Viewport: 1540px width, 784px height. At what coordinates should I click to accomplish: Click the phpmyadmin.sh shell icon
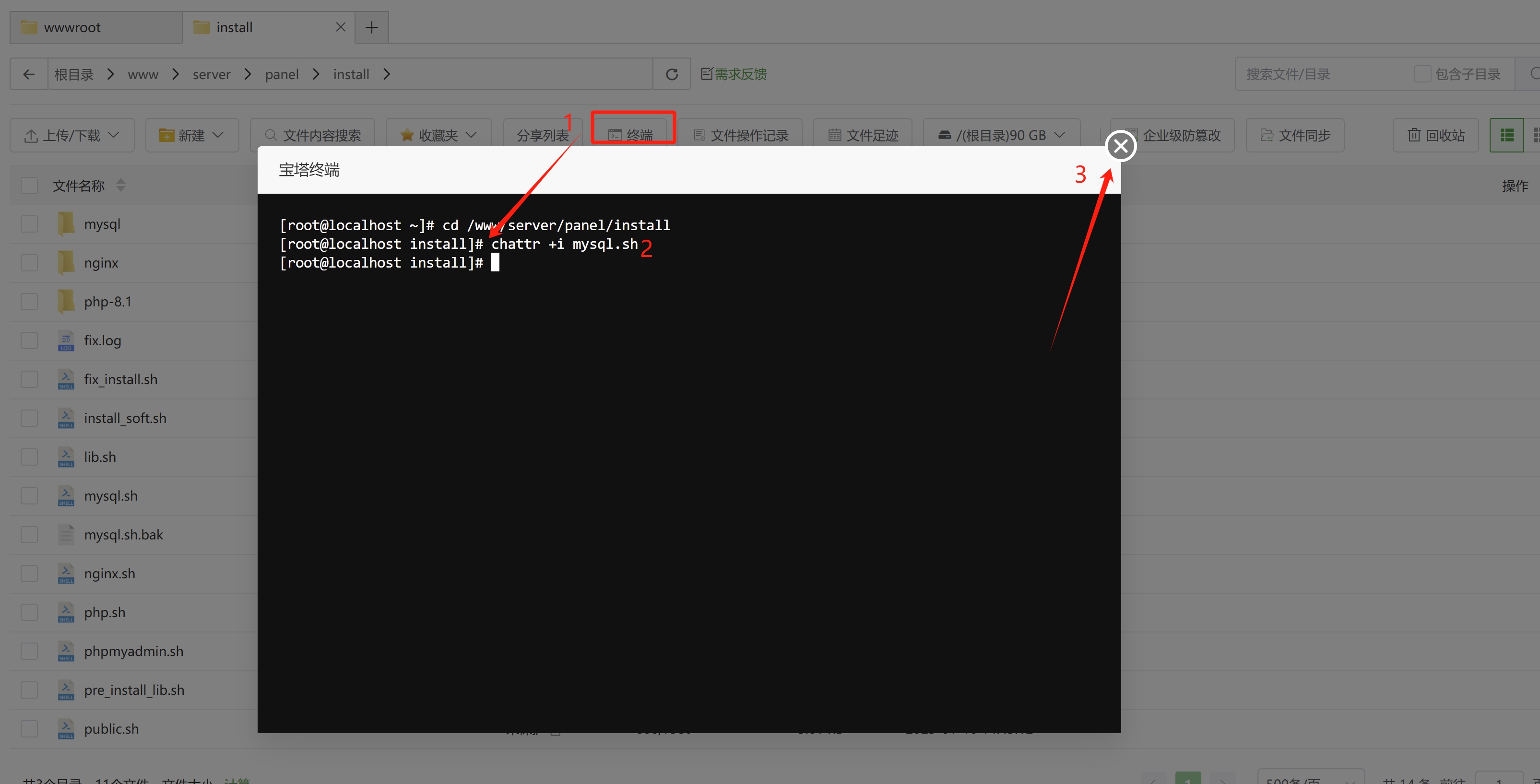pos(66,651)
